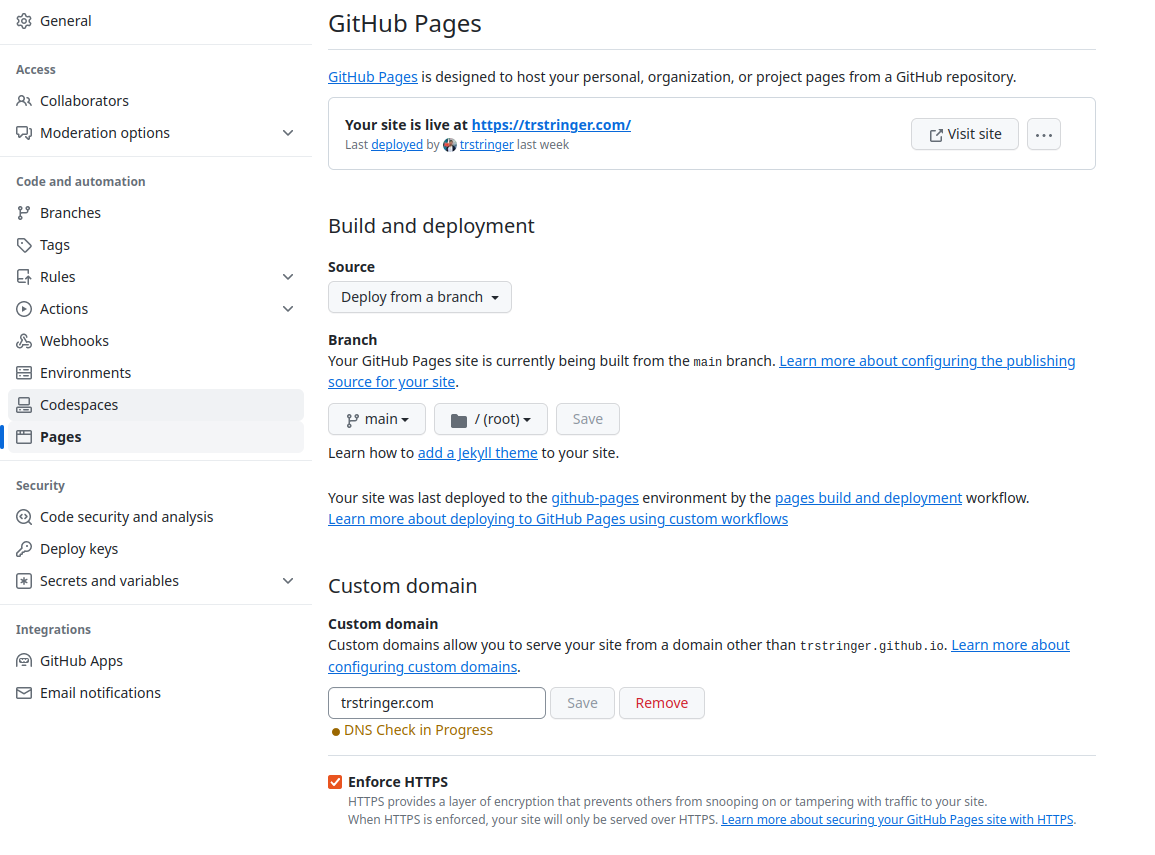The width and height of the screenshot is (1155, 855).
Task: Click the DNS Check in Progress indicator
Action: pyautogui.click(x=412, y=730)
